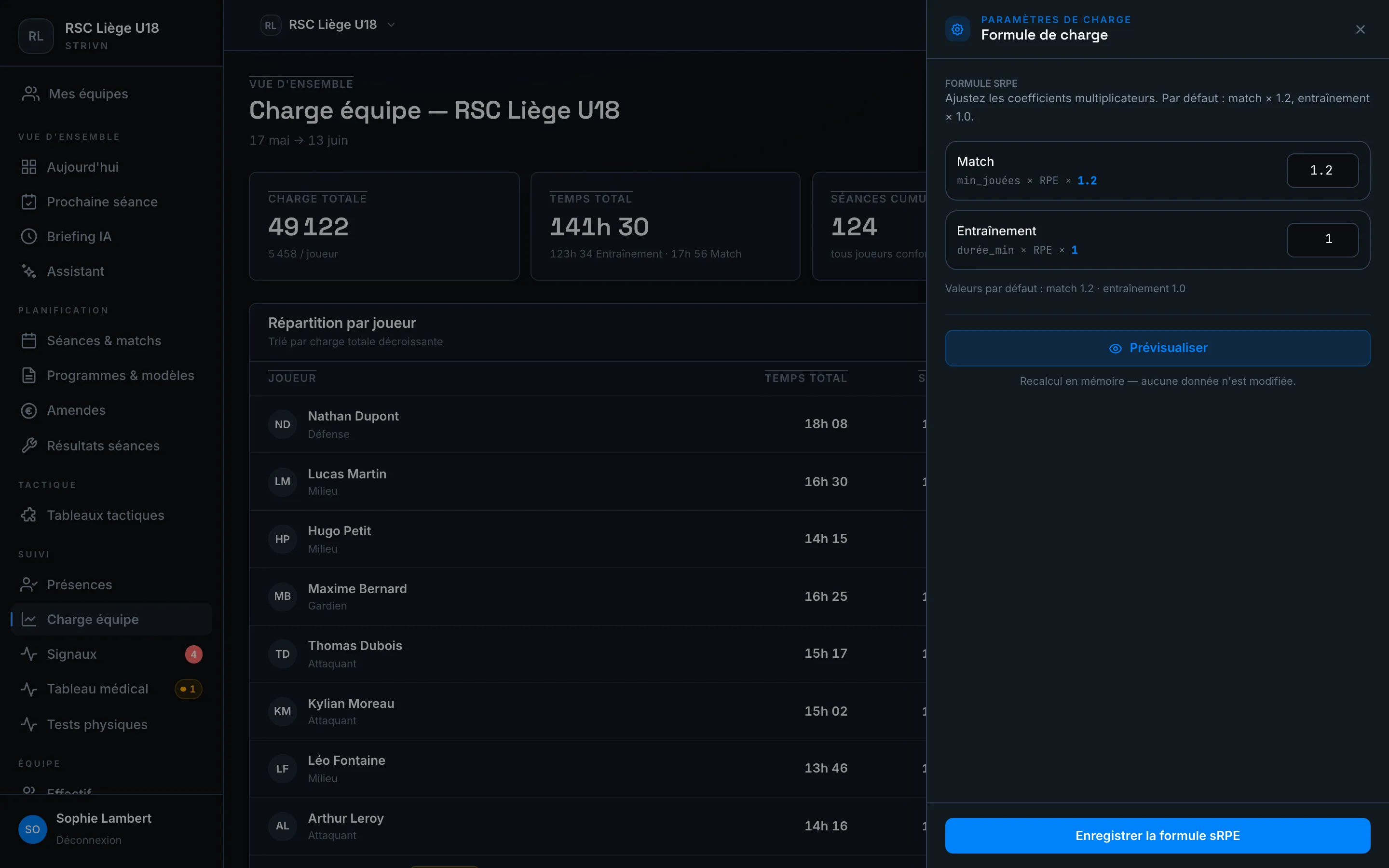
Task: Click the Résultats séances wrench icon
Action: pos(29,446)
